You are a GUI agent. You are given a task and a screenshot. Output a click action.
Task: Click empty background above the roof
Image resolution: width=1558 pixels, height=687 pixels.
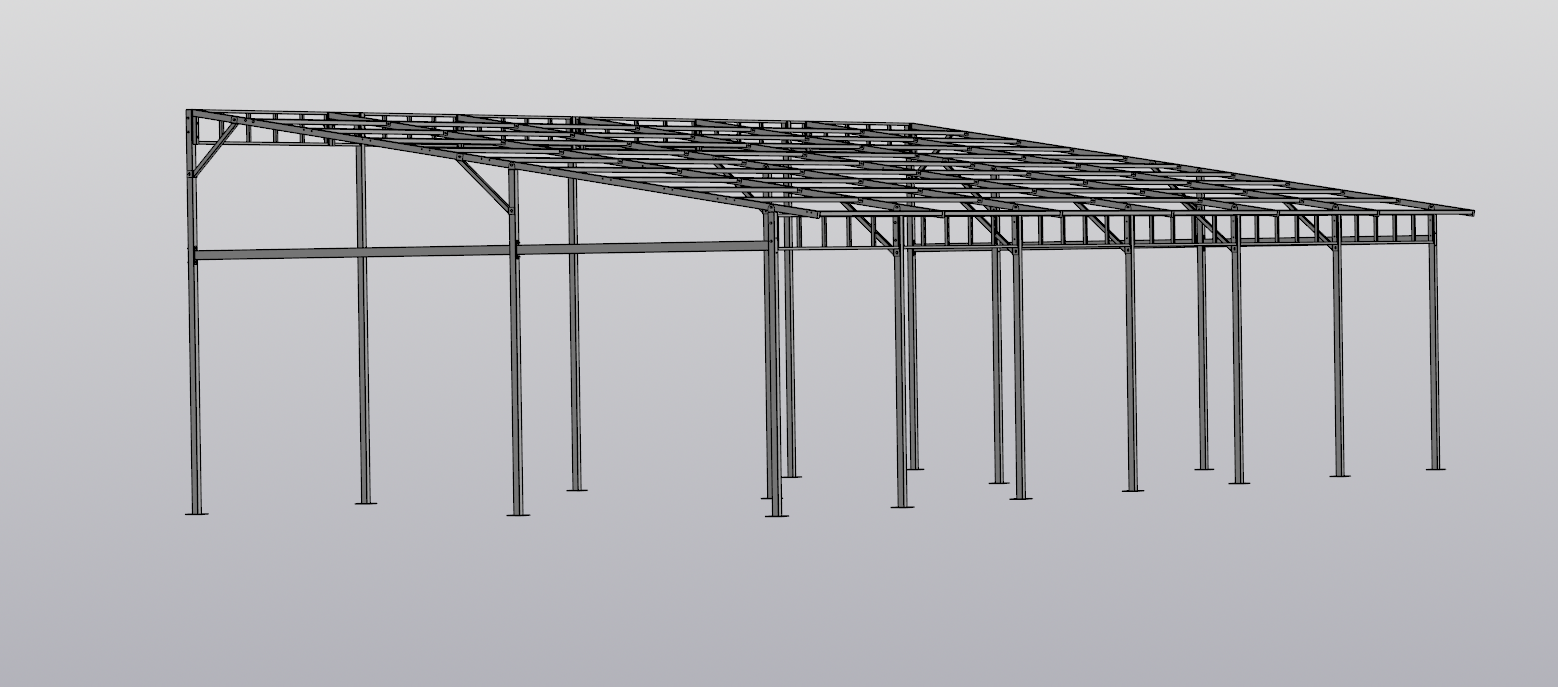780,50
